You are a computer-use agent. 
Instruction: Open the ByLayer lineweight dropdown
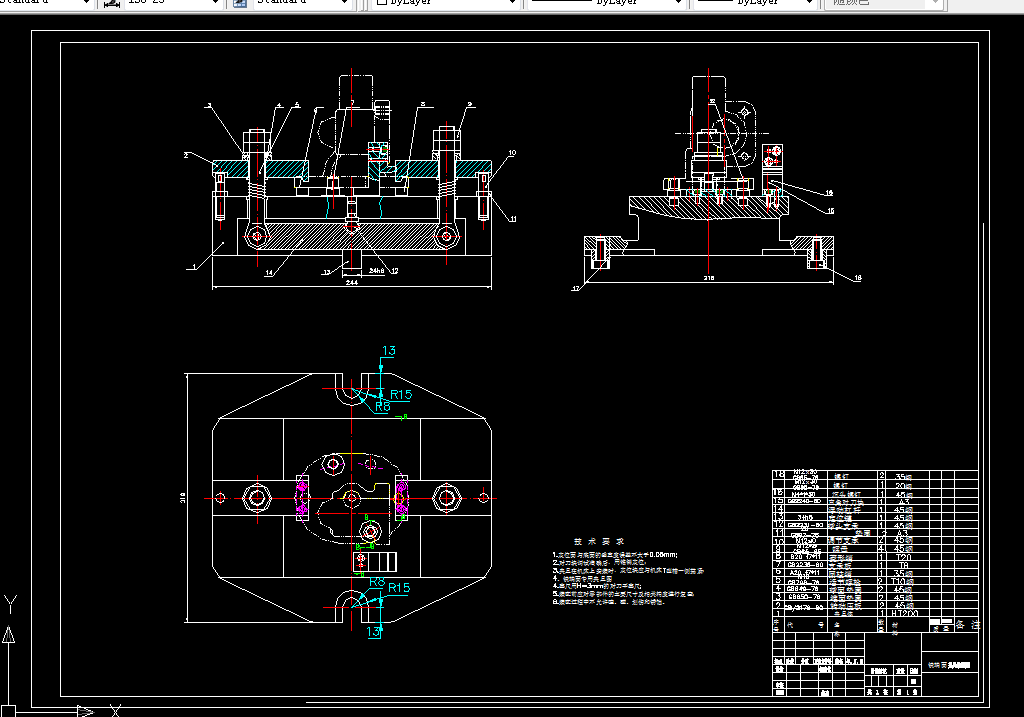809,3
